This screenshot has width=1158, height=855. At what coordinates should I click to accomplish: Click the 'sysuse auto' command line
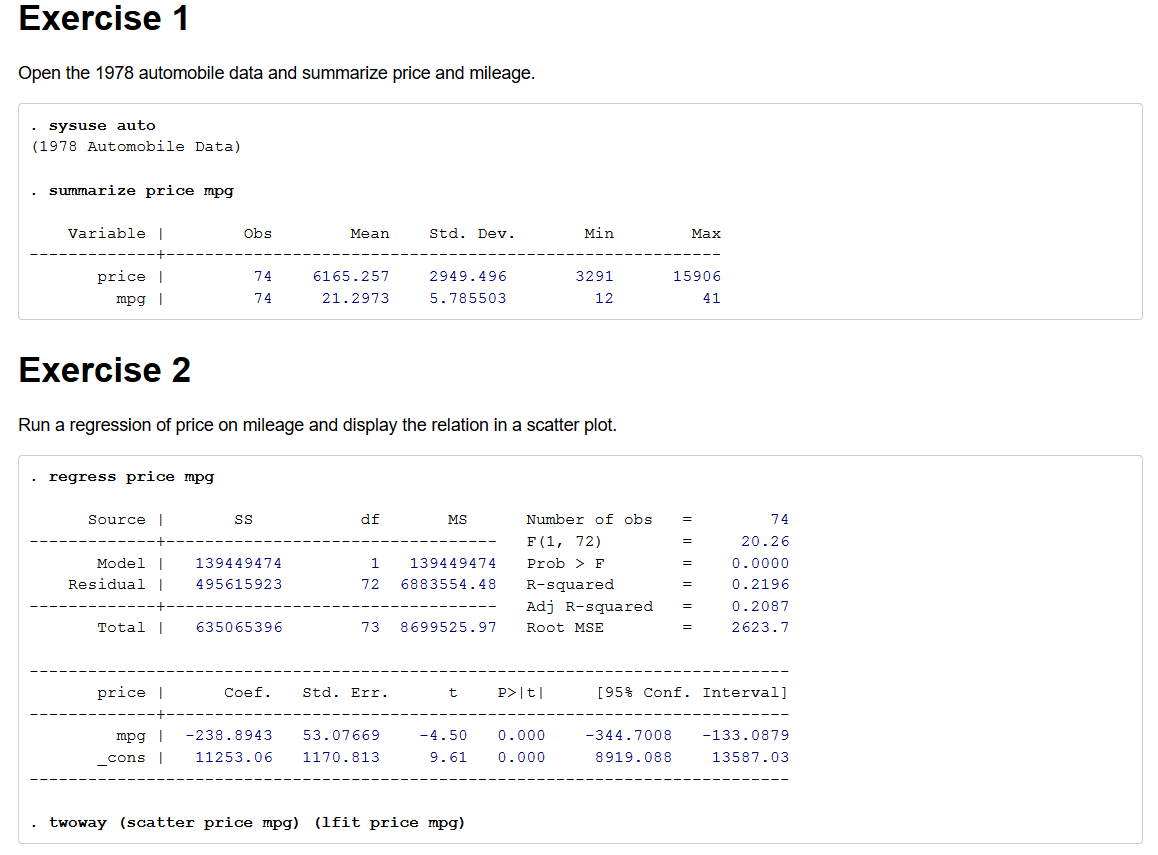(x=102, y=126)
